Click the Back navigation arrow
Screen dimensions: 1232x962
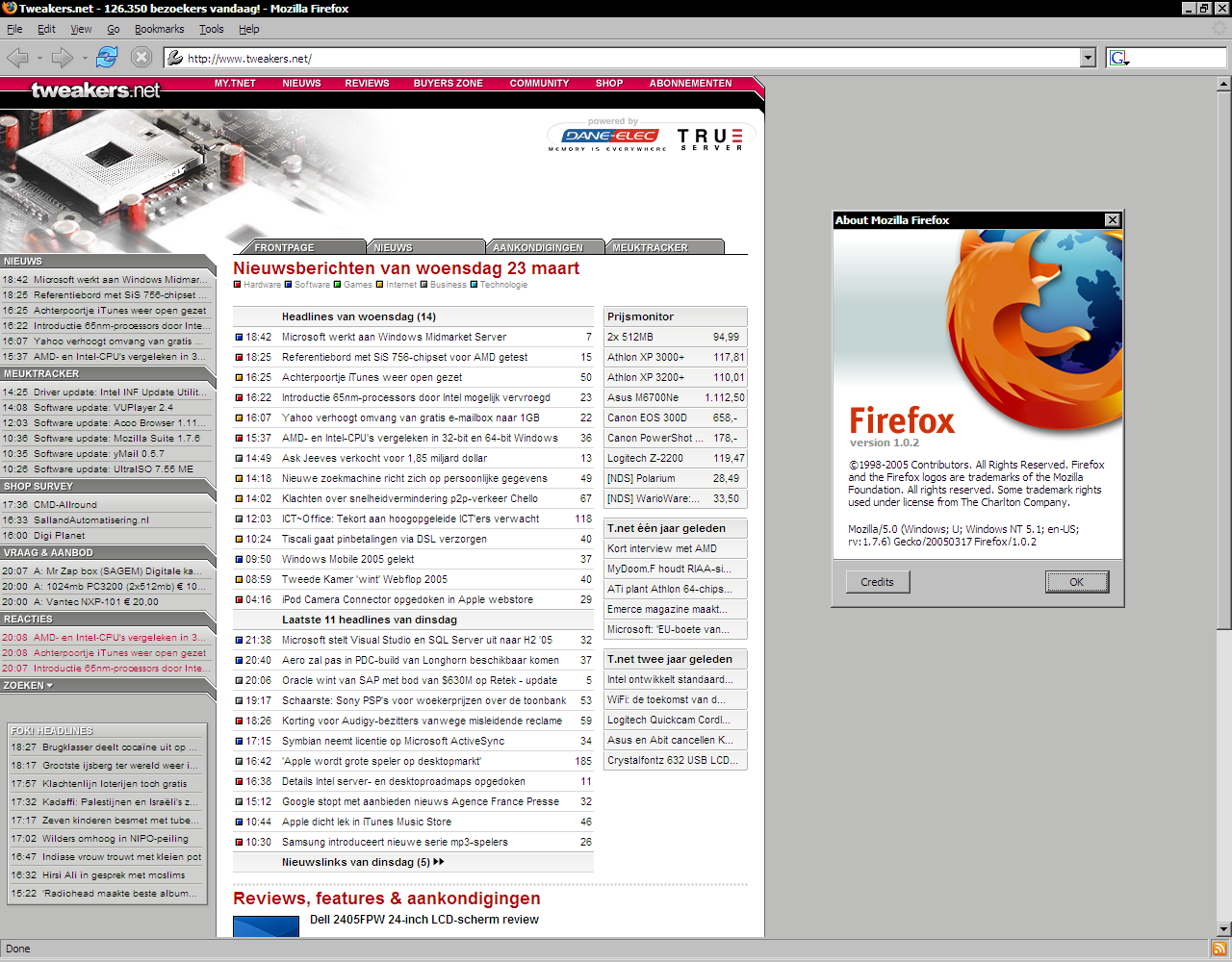point(17,57)
